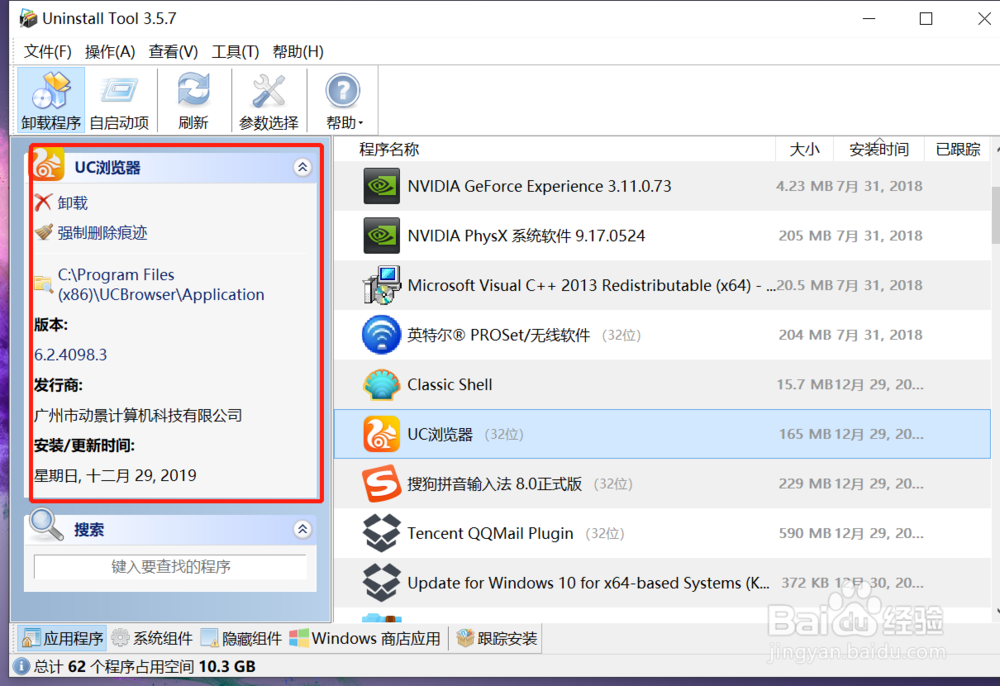Open the 卸载程序 uninstaller toolbar button
This screenshot has width=1000, height=686.
click(51, 100)
